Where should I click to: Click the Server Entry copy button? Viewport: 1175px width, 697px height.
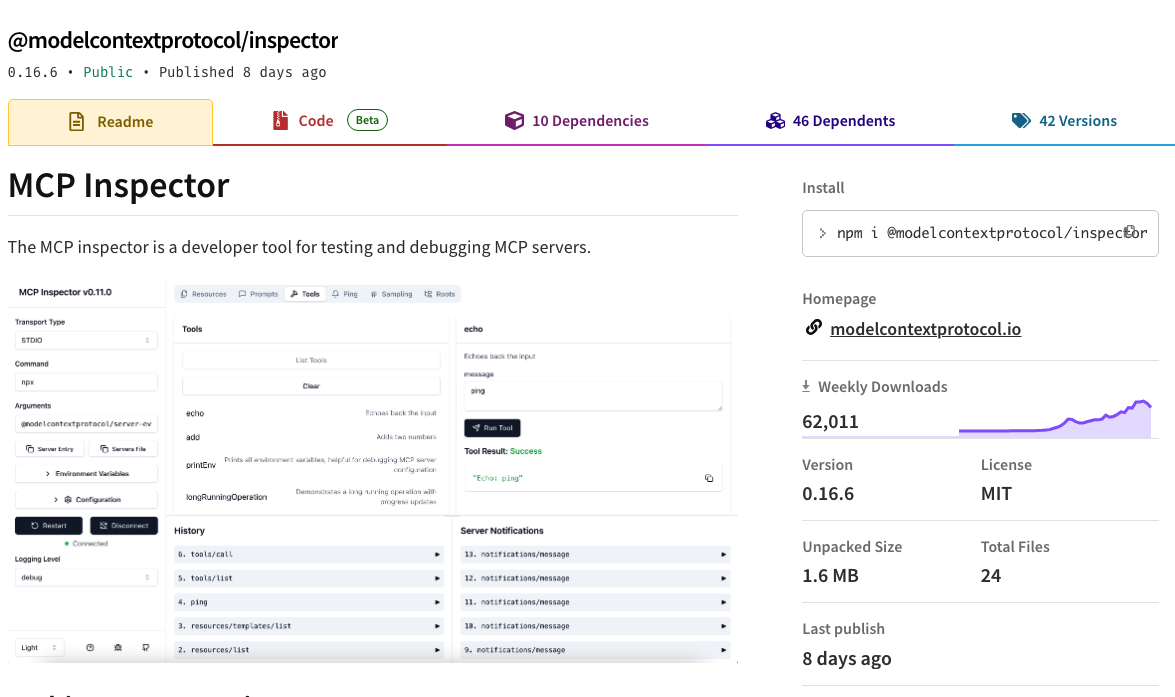click(49, 449)
